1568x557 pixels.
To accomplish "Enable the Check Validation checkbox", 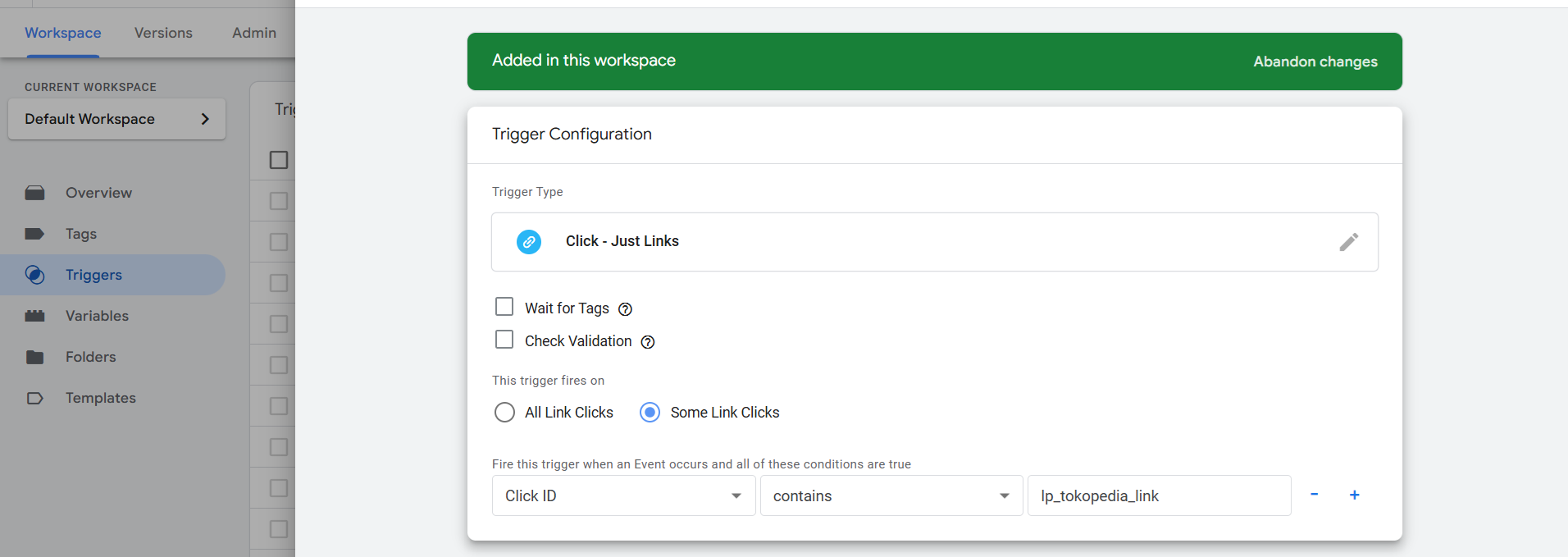I will (x=504, y=340).
